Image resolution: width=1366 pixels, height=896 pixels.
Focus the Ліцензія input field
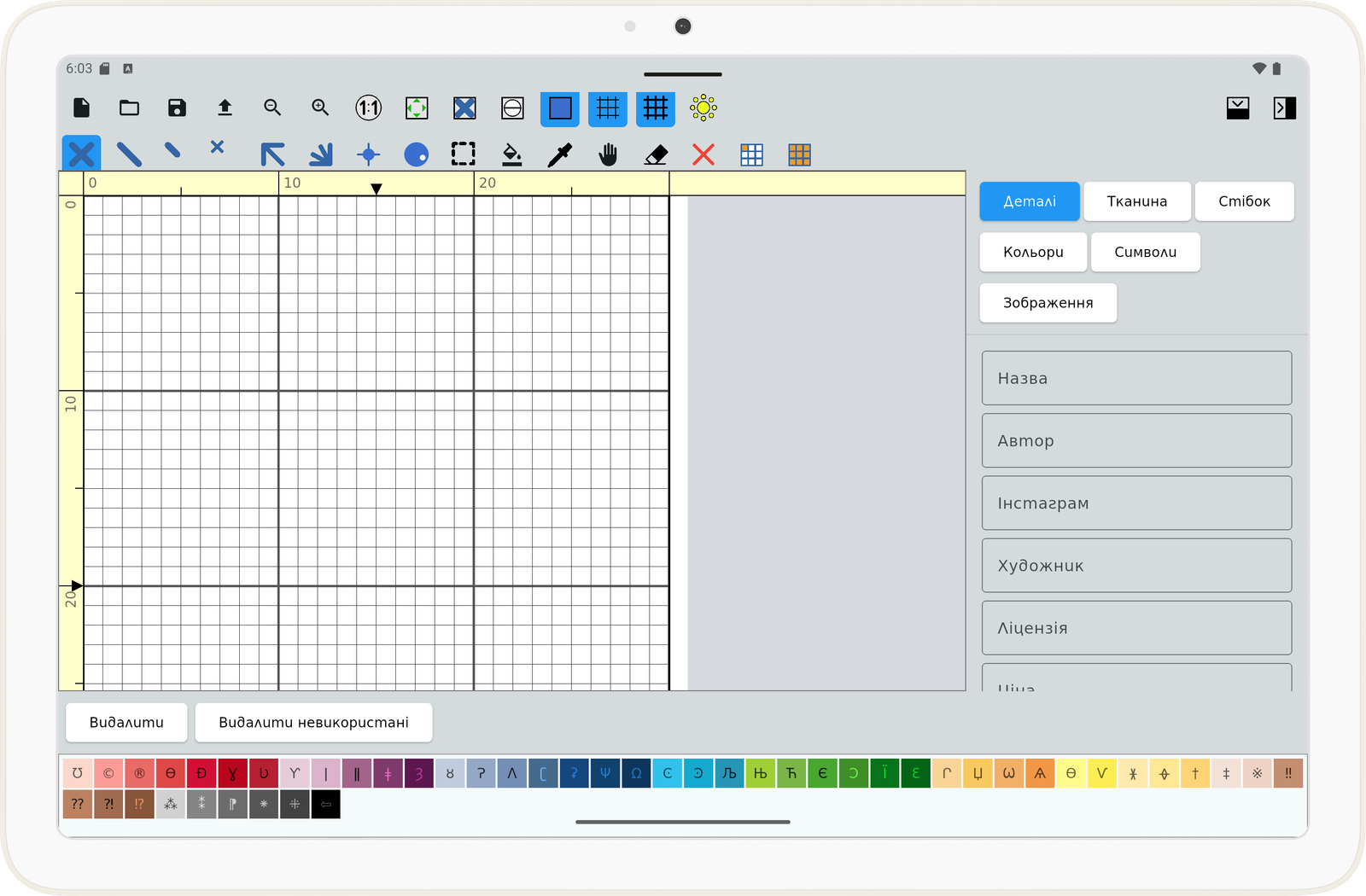tap(1137, 628)
